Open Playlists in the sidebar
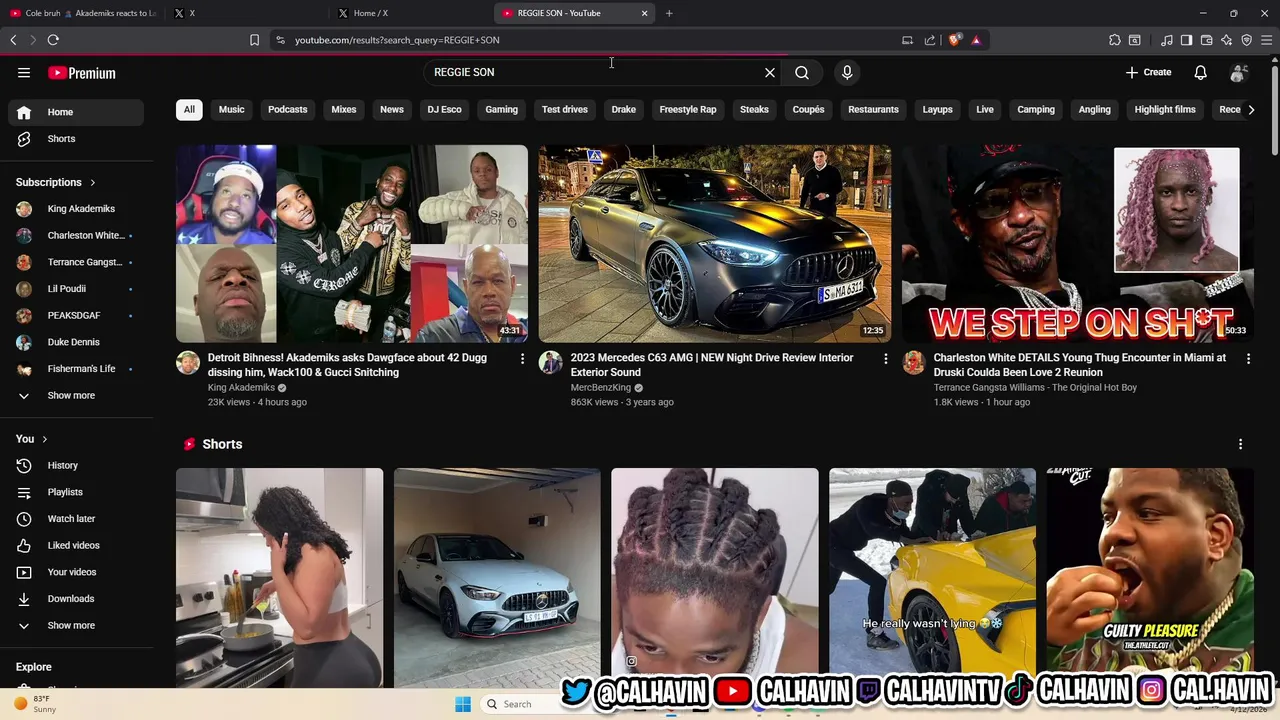 [x=76, y=492]
